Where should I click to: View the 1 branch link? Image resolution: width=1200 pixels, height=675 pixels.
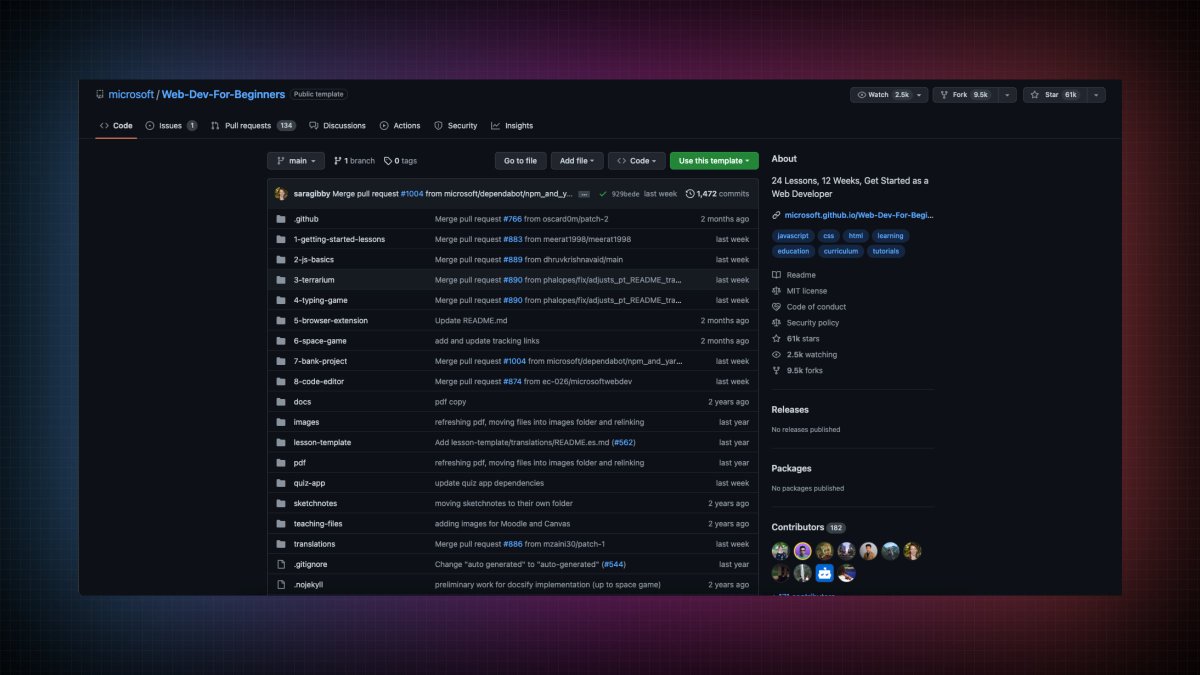[354, 160]
